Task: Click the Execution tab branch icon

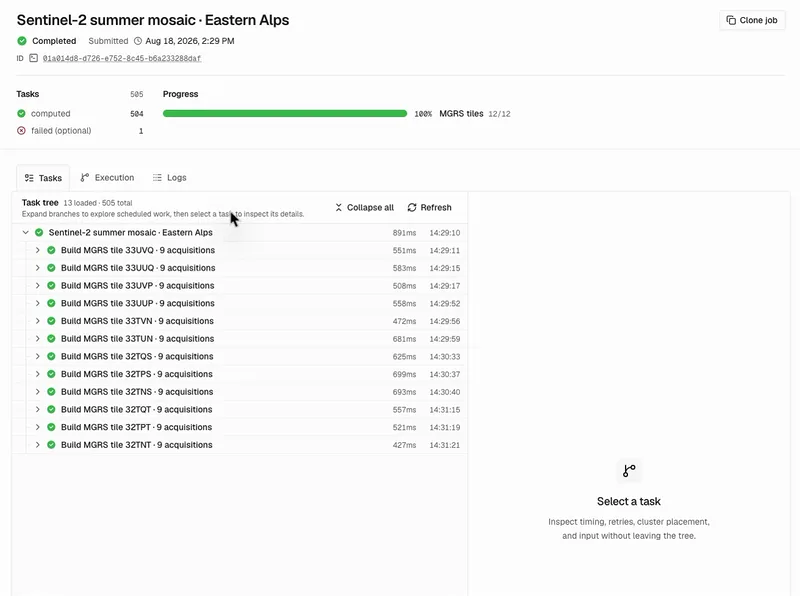Action: [85, 178]
